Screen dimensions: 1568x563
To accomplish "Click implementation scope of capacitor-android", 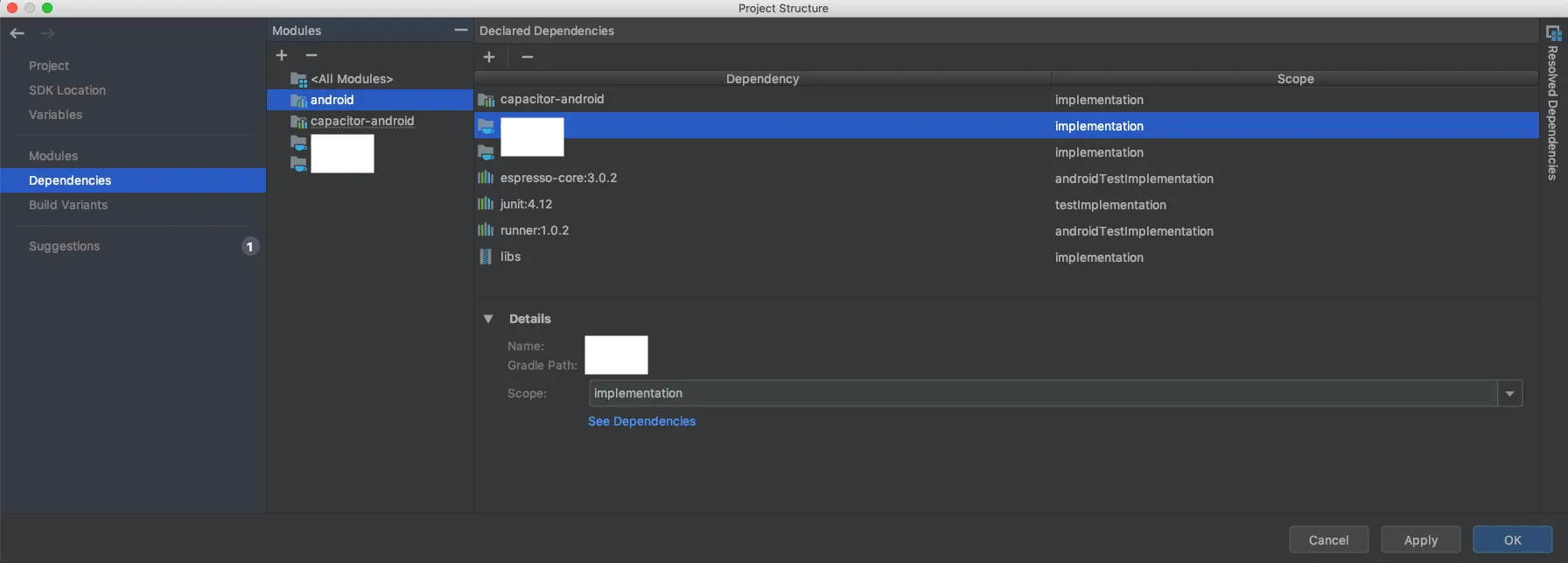I will (1099, 100).
